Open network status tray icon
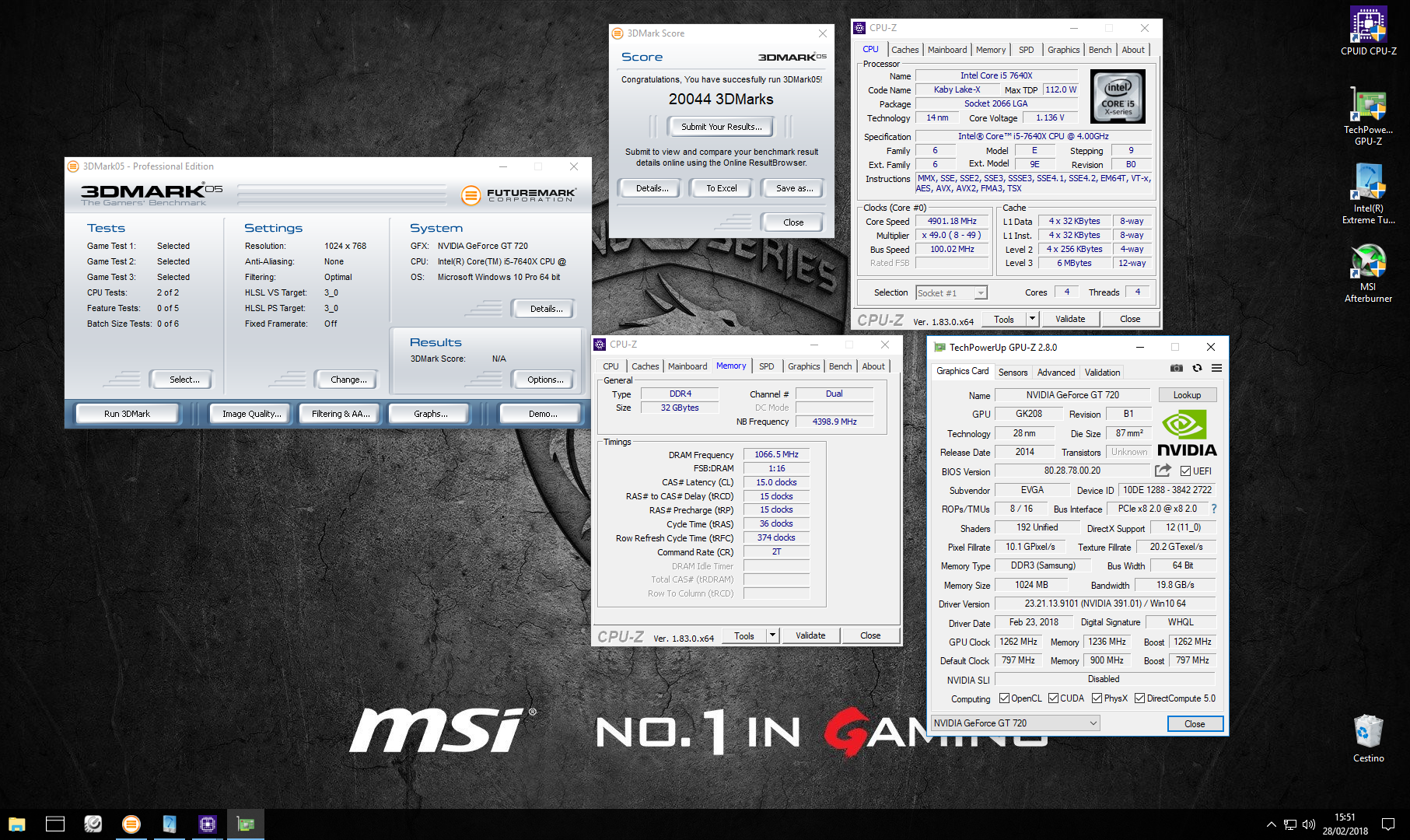The height and width of the screenshot is (840, 1410). coord(1289,824)
